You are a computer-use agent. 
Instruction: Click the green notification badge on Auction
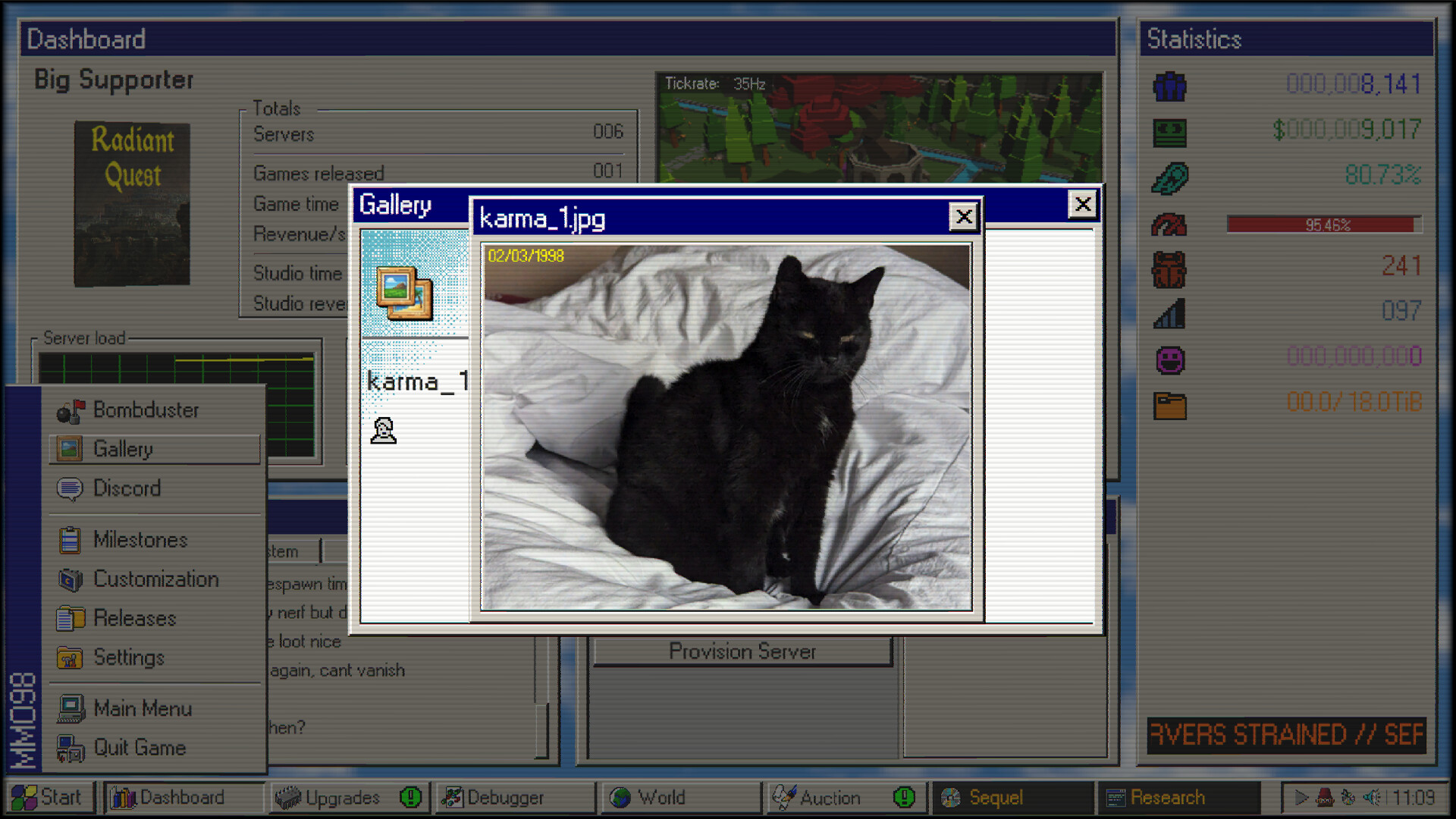point(904,798)
